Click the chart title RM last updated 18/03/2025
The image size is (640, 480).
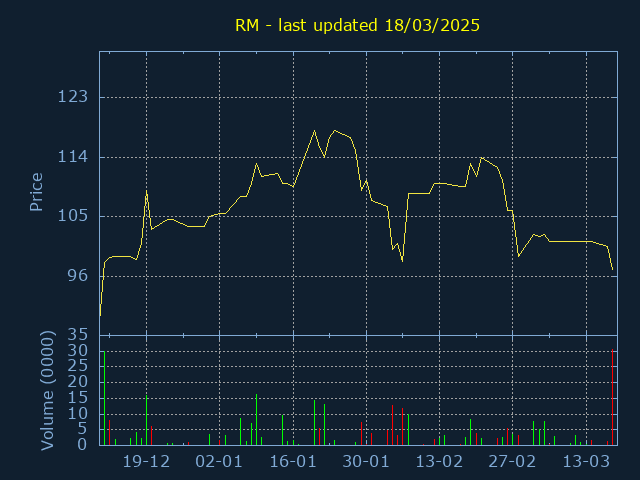pyautogui.click(x=357, y=25)
